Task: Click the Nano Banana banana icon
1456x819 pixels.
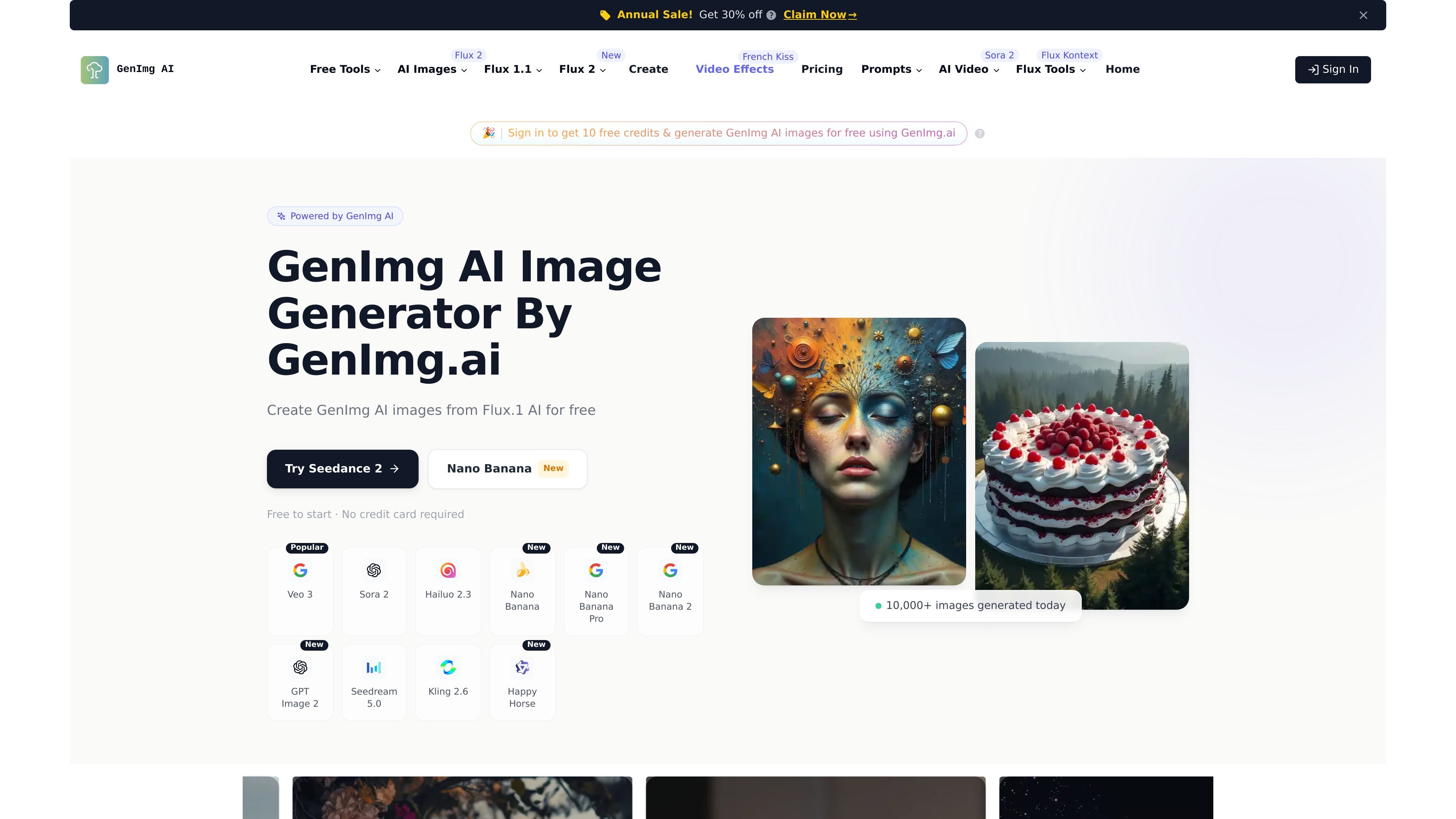Action: click(522, 570)
